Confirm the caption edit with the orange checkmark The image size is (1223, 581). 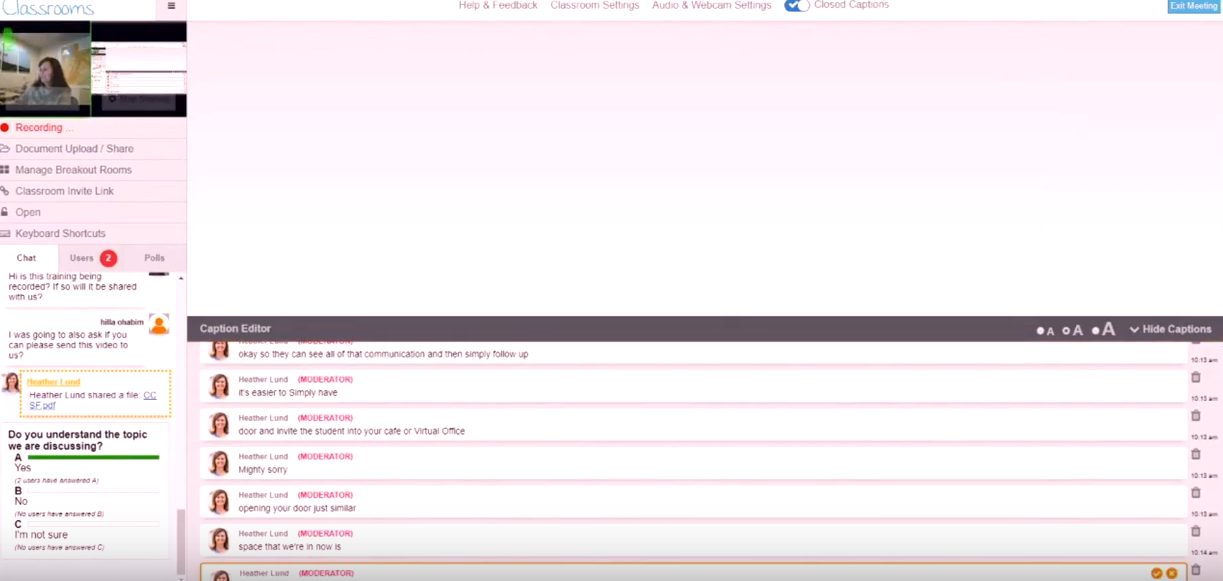(x=1157, y=573)
